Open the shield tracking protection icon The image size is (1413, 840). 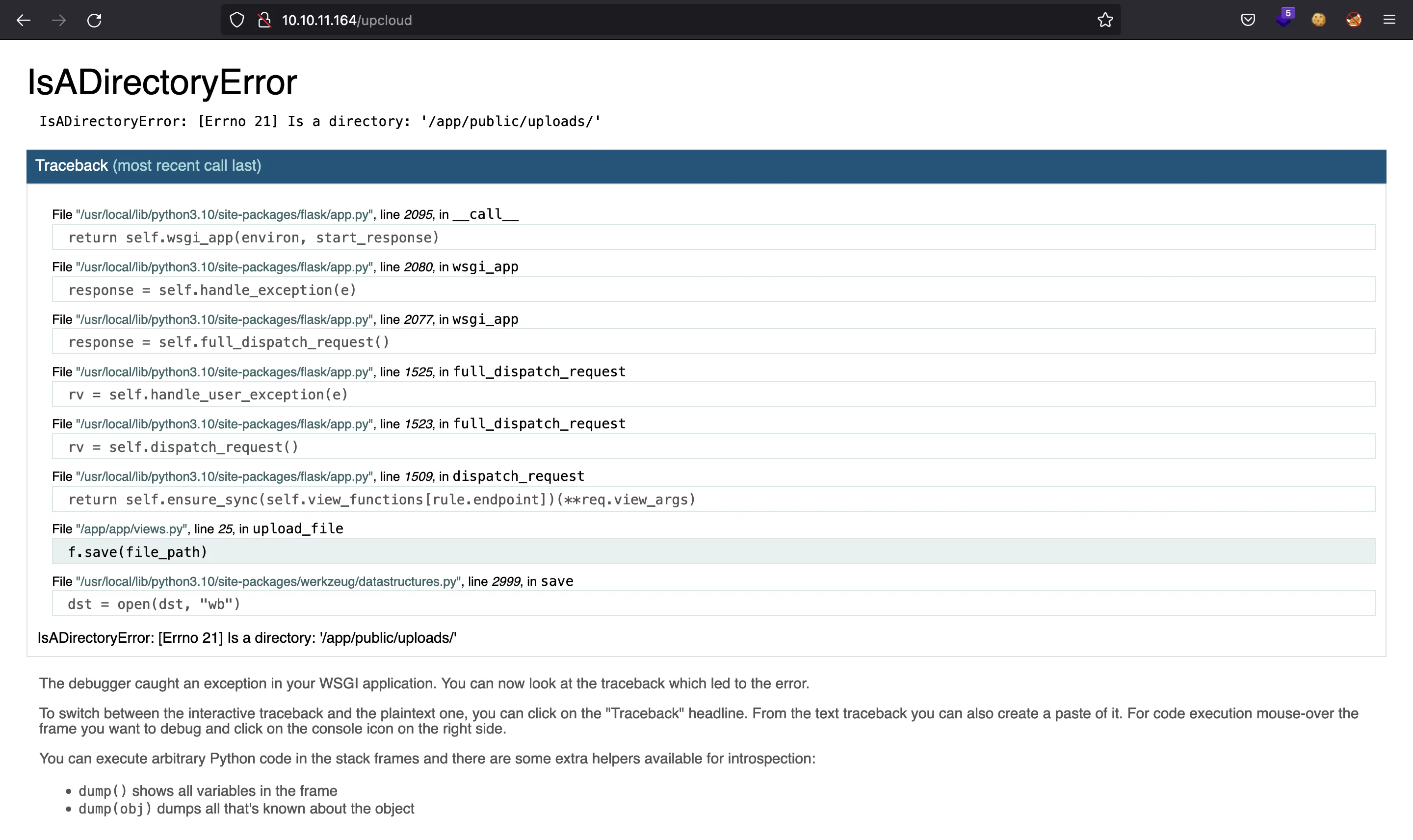tap(237, 21)
